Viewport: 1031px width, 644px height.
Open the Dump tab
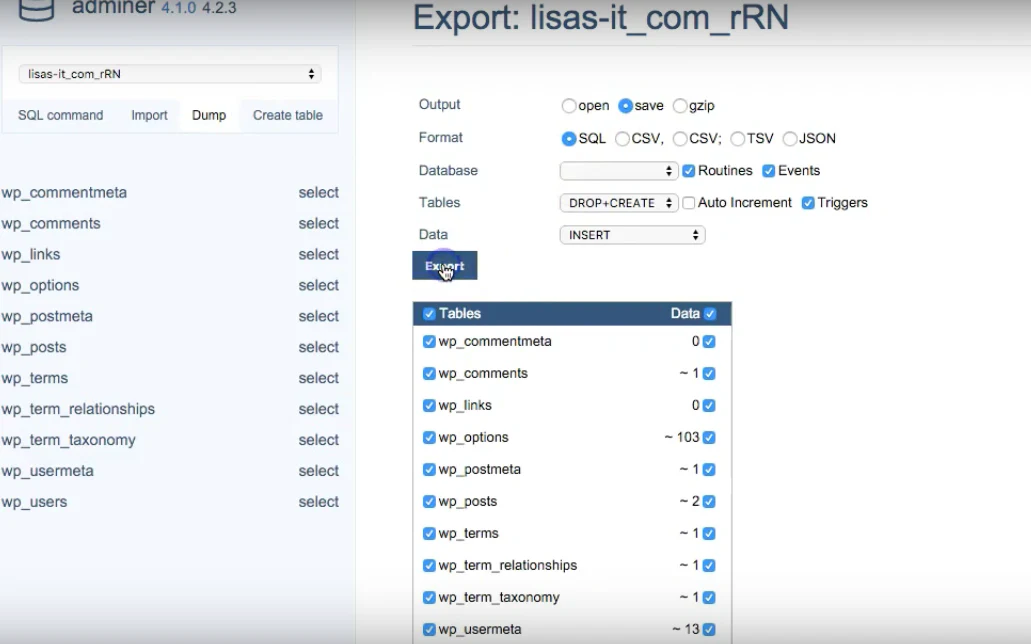pos(209,115)
